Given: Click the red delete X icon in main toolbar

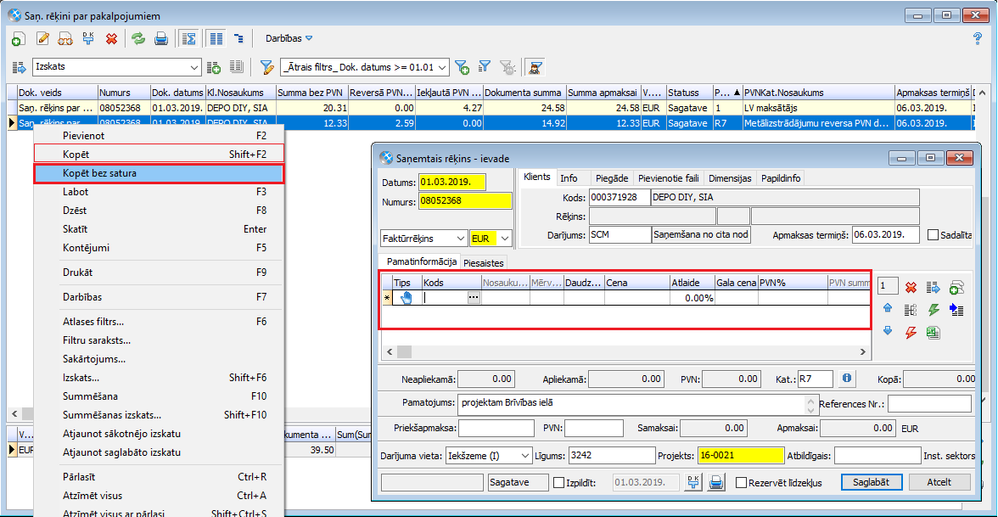Looking at the screenshot, I should pyautogui.click(x=111, y=39).
